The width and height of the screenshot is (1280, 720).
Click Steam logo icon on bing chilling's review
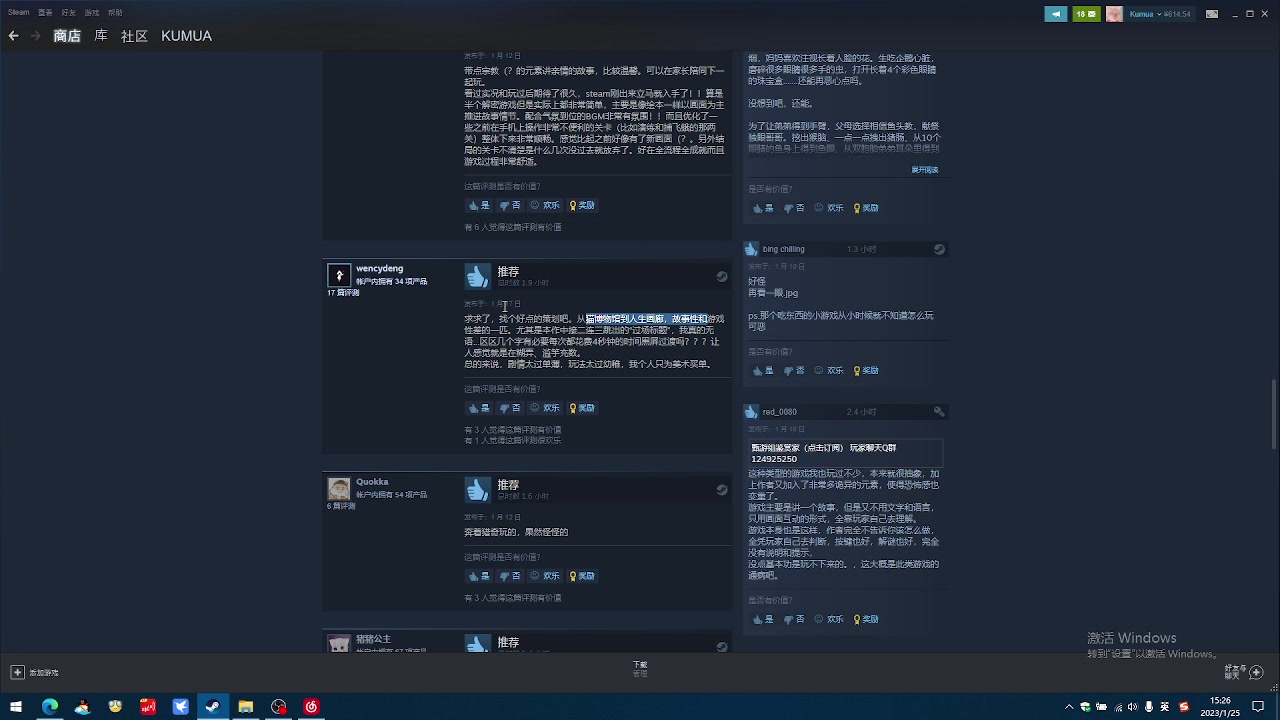(x=939, y=249)
